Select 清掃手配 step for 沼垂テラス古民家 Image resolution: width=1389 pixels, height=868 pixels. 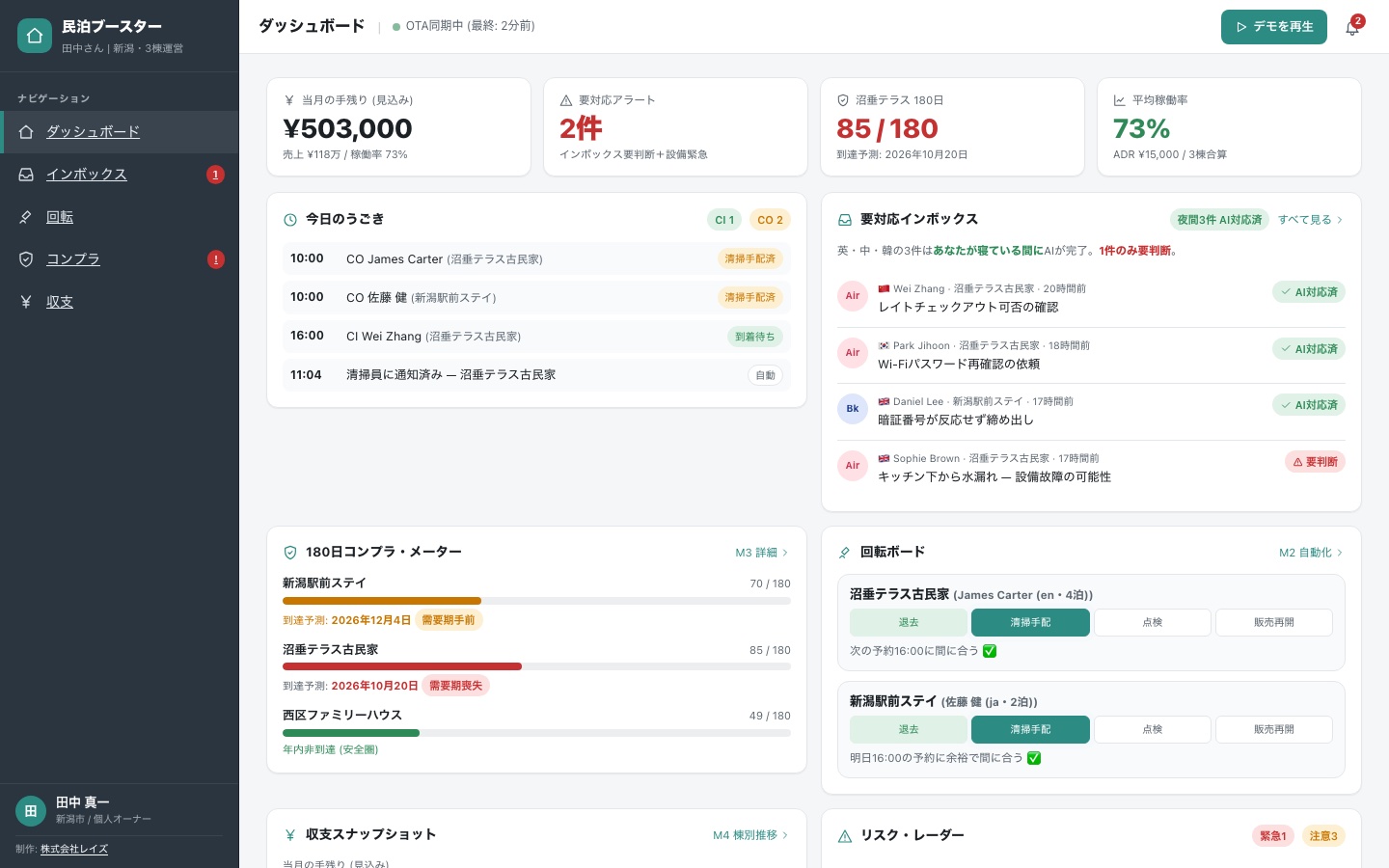[1030, 623]
